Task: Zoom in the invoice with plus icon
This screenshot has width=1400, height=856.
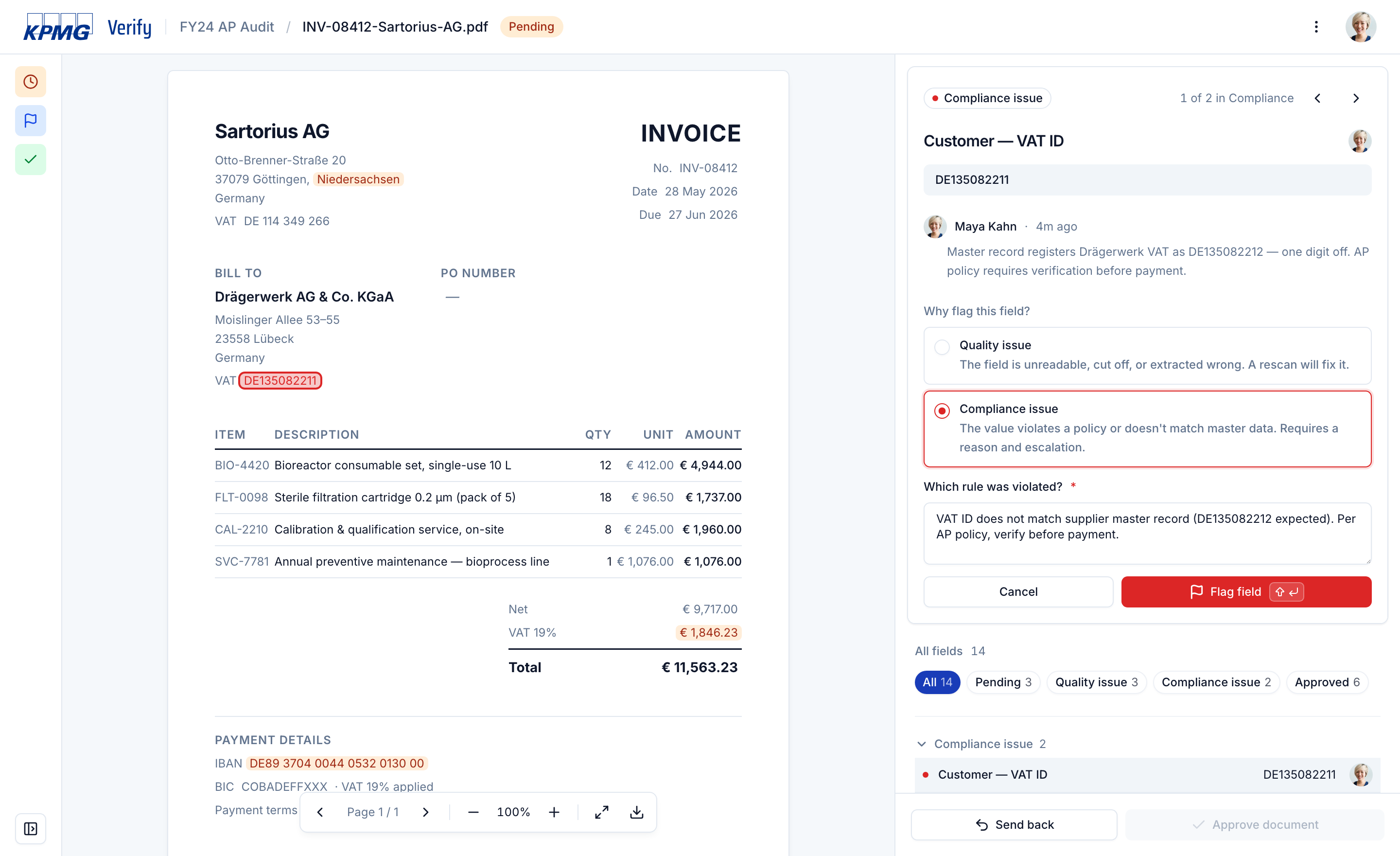Action: click(x=554, y=812)
